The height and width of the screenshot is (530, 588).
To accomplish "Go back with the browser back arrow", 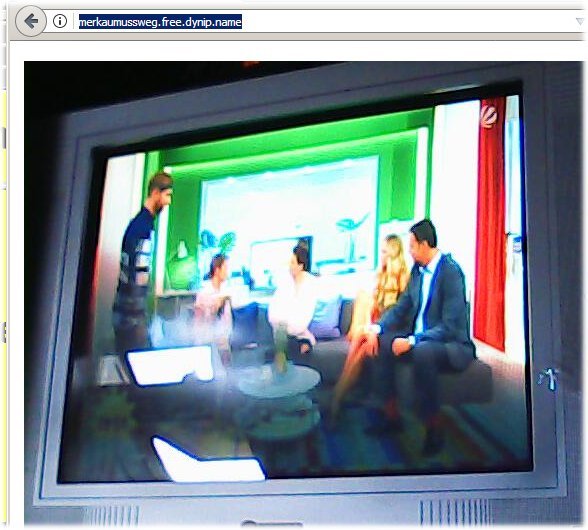I will (x=31, y=21).
